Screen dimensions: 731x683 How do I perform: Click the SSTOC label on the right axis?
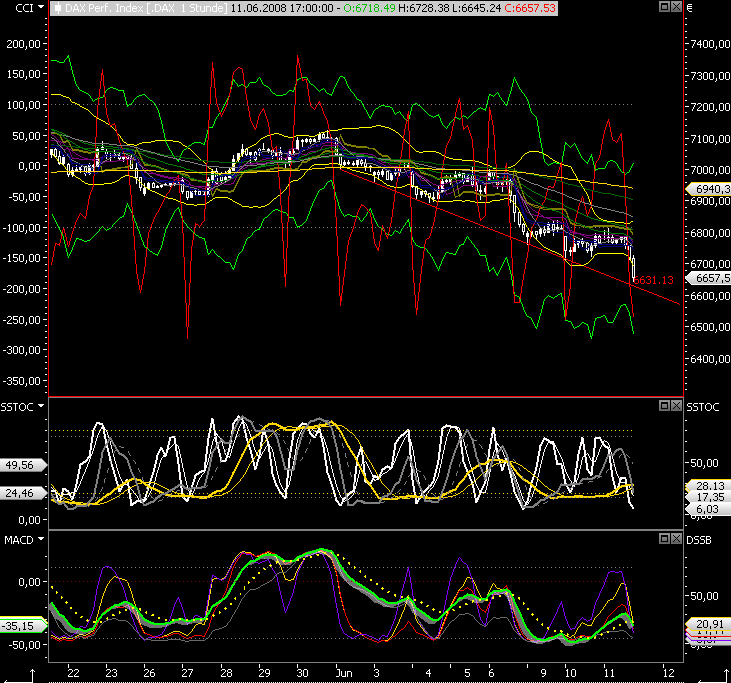pyautogui.click(x=703, y=407)
